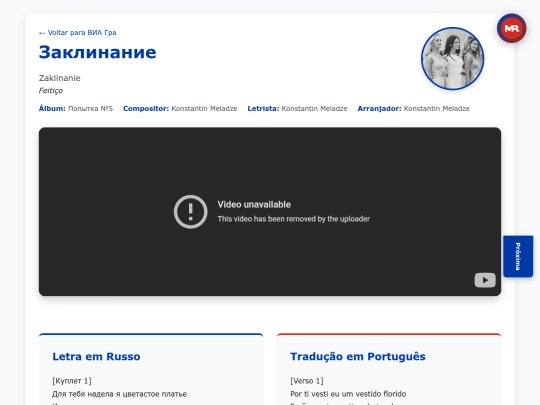Click album value Попытка №5
Screen dimensions: 540x405
coord(90,108)
